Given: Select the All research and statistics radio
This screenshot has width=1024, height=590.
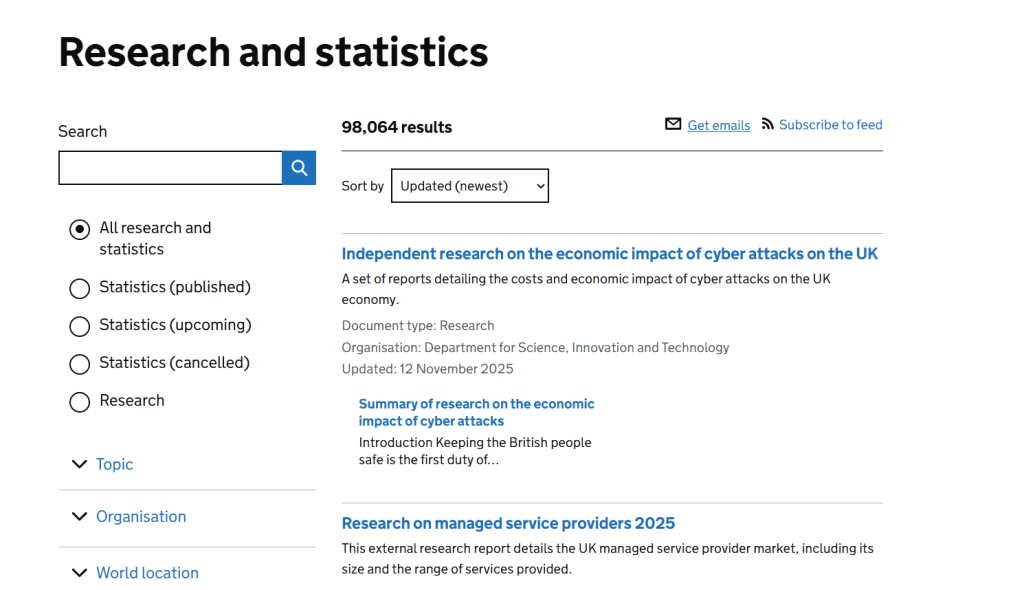Looking at the screenshot, I should [x=80, y=229].
